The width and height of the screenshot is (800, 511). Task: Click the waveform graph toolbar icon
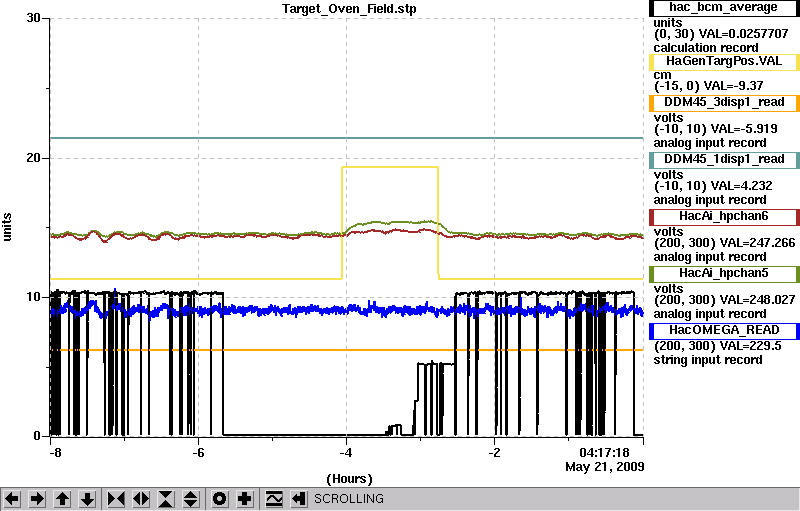[274, 498]
